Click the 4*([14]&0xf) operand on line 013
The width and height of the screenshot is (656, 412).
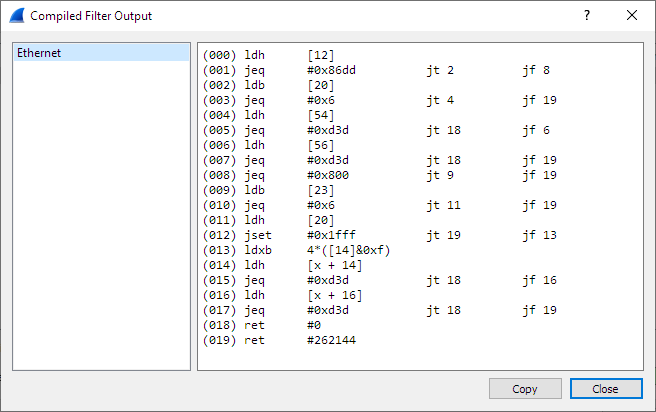(x=351, y=250)
